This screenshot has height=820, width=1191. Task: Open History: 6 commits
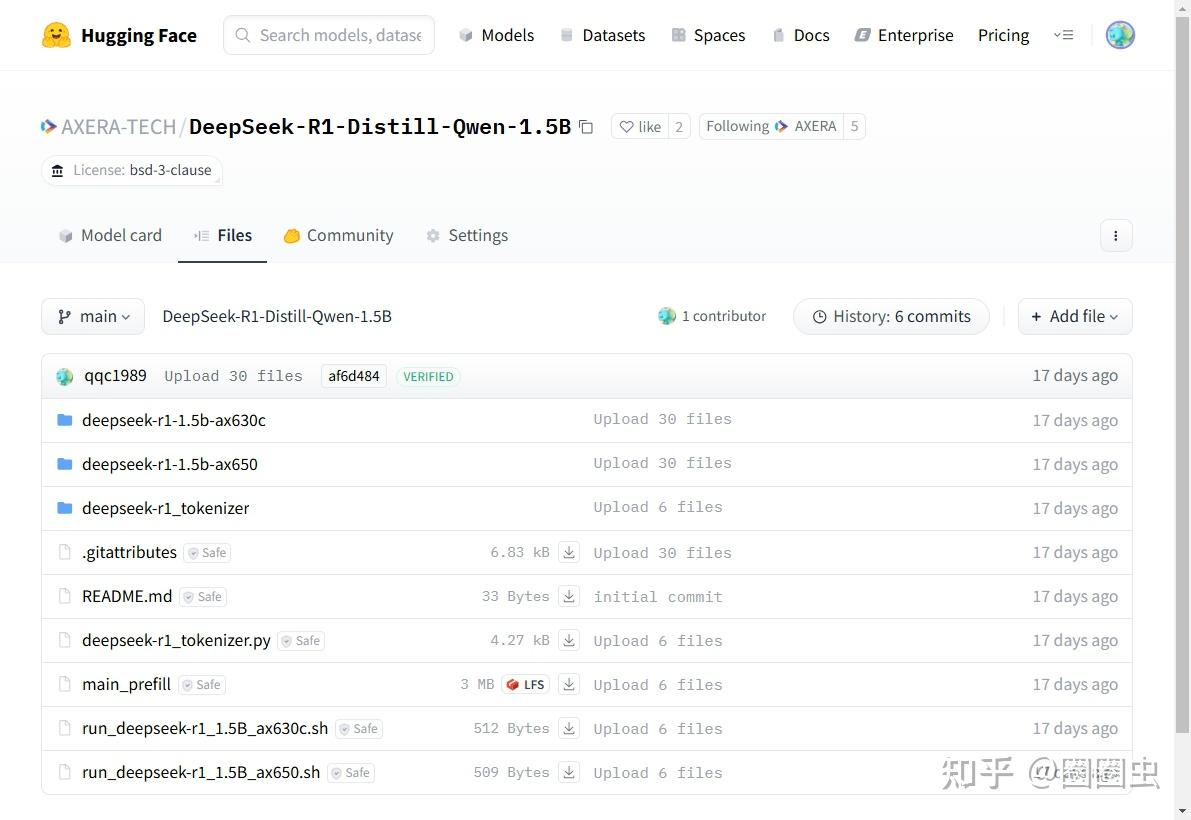click(890, 316)
